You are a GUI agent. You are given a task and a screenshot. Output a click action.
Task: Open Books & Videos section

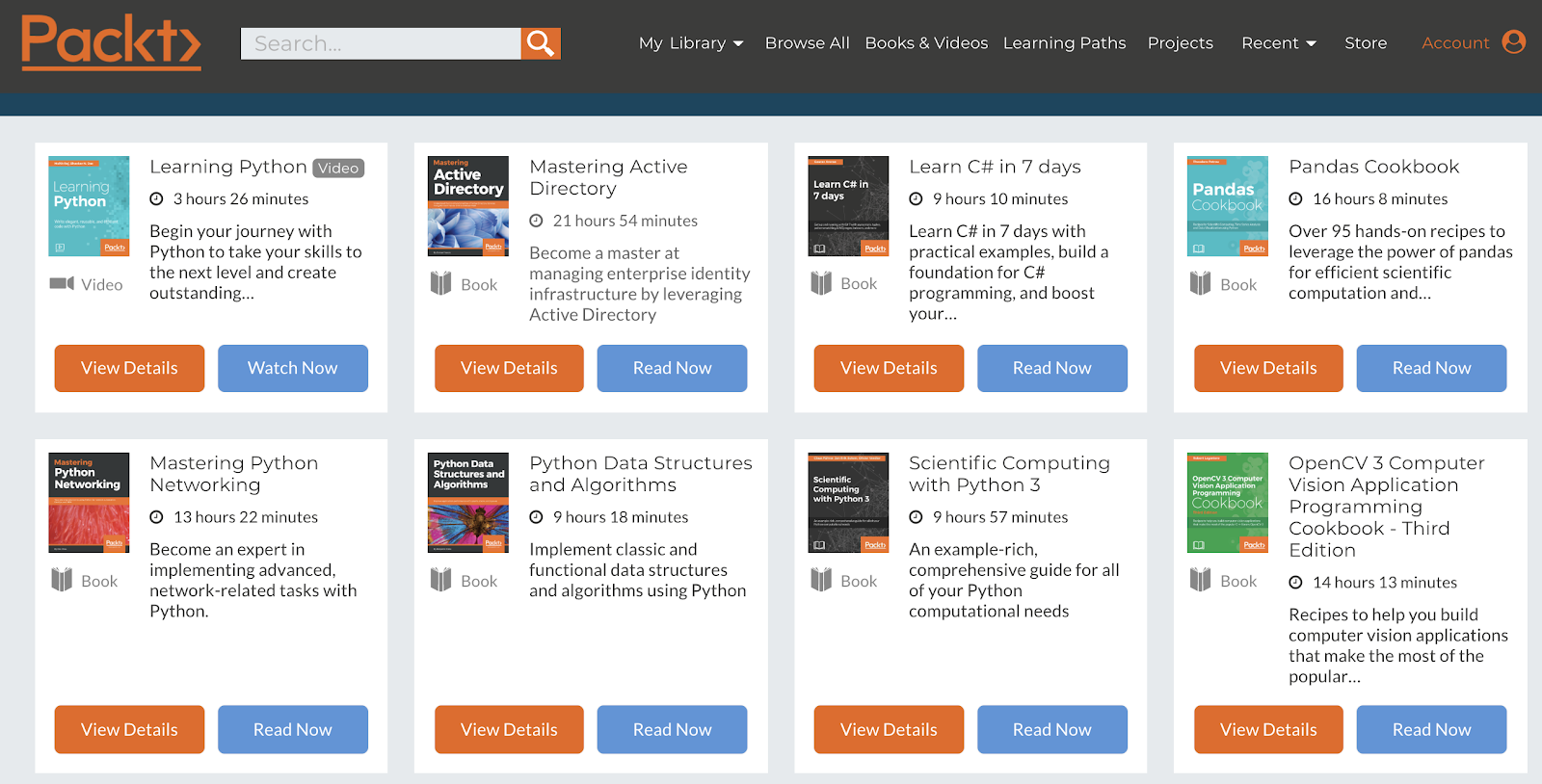926,43
